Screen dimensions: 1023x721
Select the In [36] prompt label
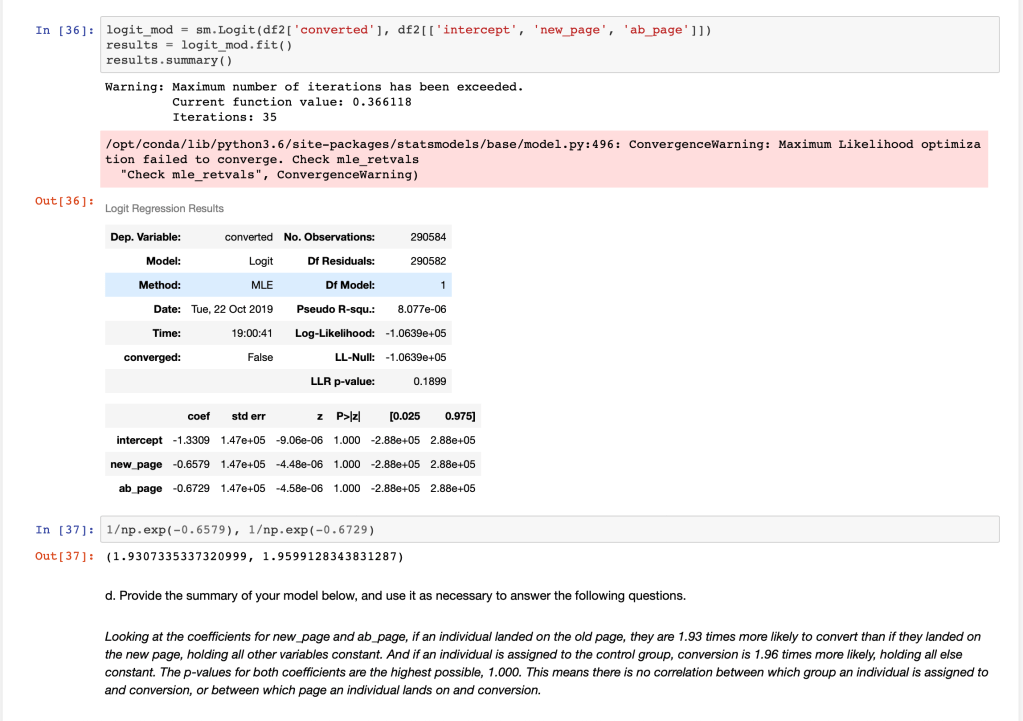click(x=63, y=30)
